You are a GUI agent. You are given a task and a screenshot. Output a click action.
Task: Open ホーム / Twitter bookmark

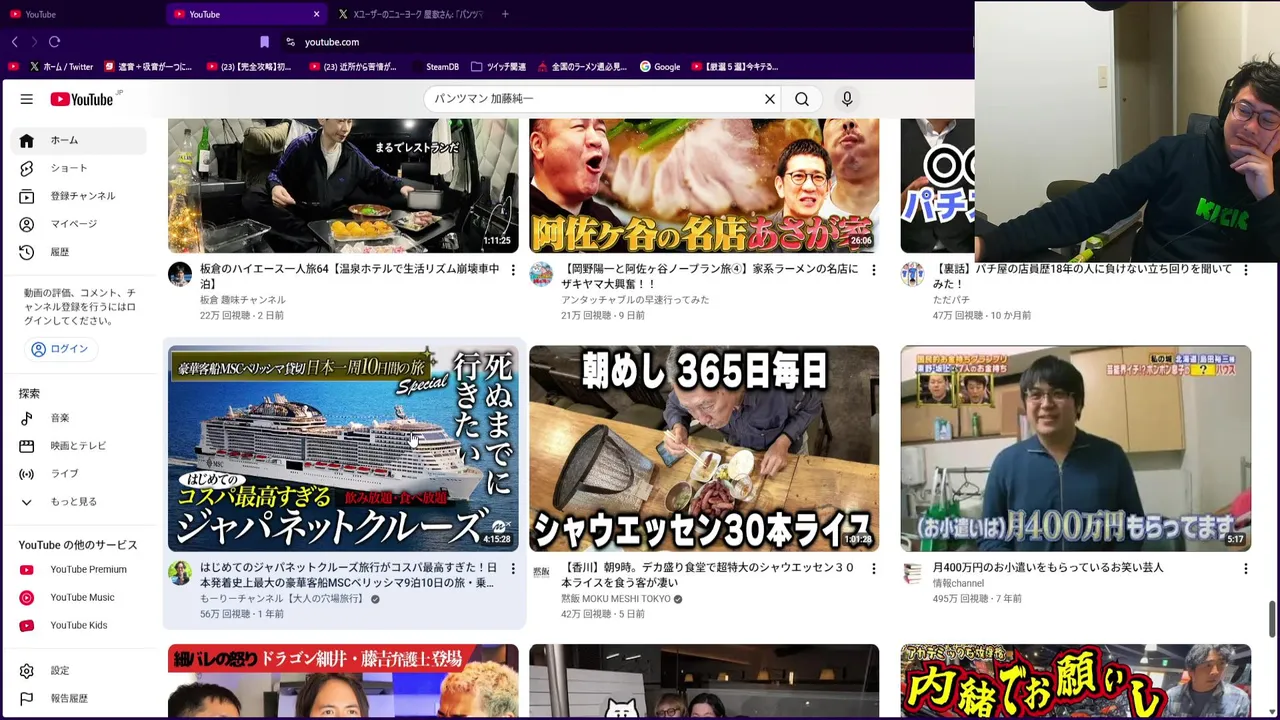(x=62, y=67)
